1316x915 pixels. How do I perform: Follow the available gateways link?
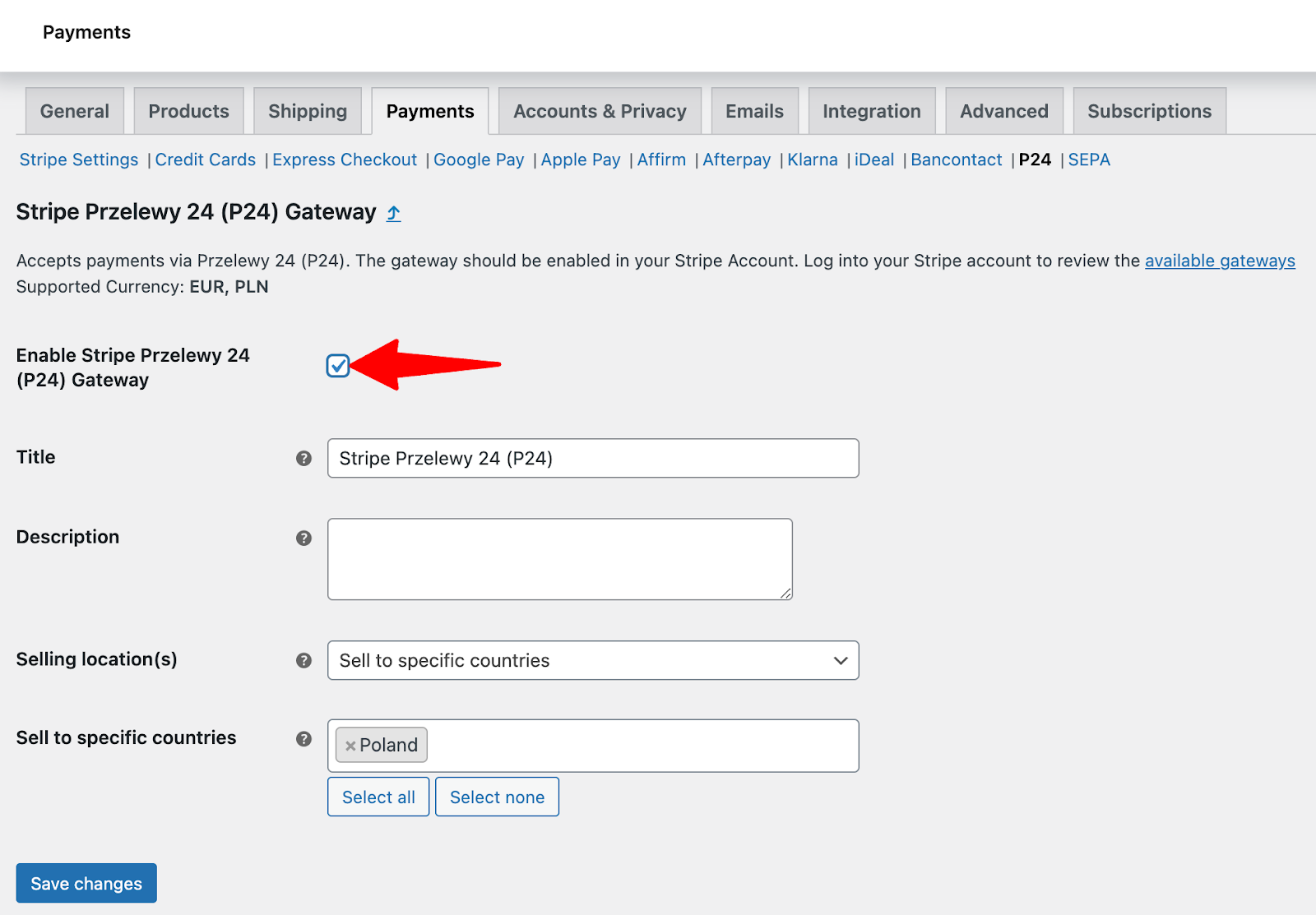point(1220,261)
